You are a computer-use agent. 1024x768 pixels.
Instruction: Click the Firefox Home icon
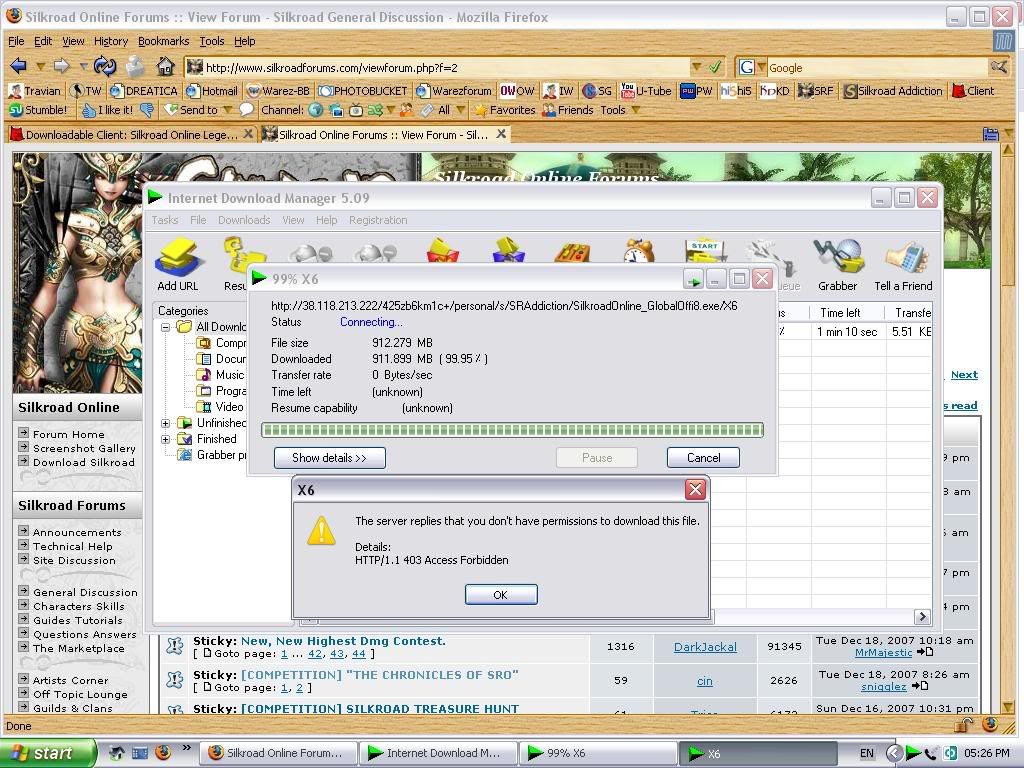click(x=167, y=67)
